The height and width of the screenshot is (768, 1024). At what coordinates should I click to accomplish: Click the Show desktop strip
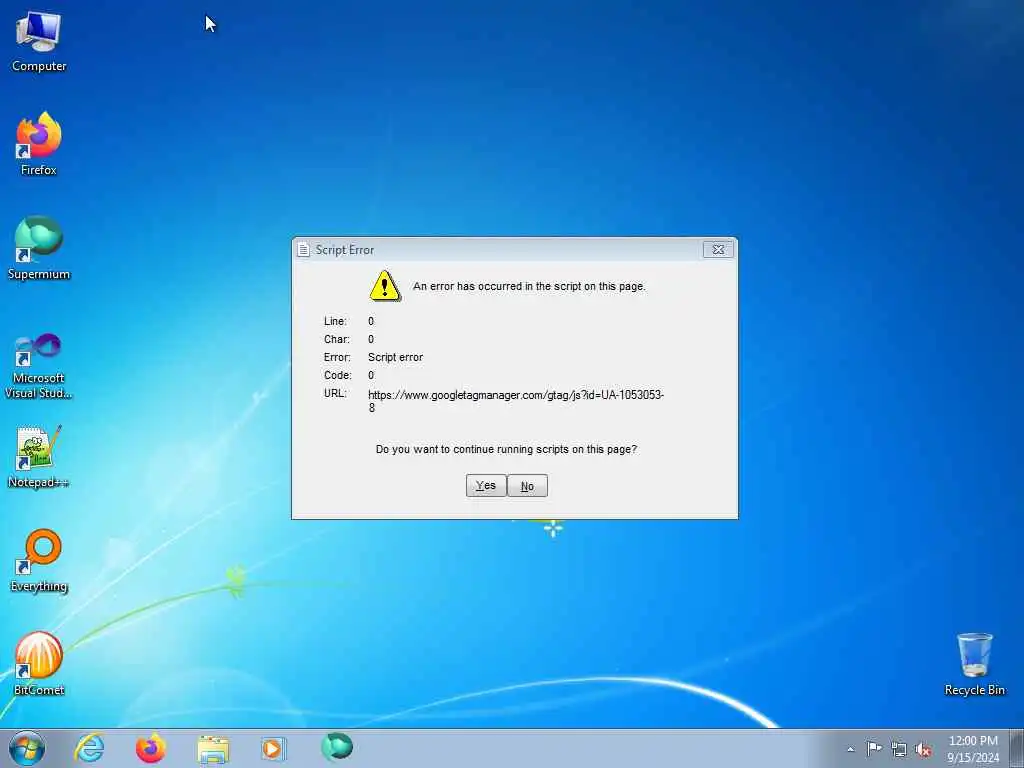tap(1017, 748)
